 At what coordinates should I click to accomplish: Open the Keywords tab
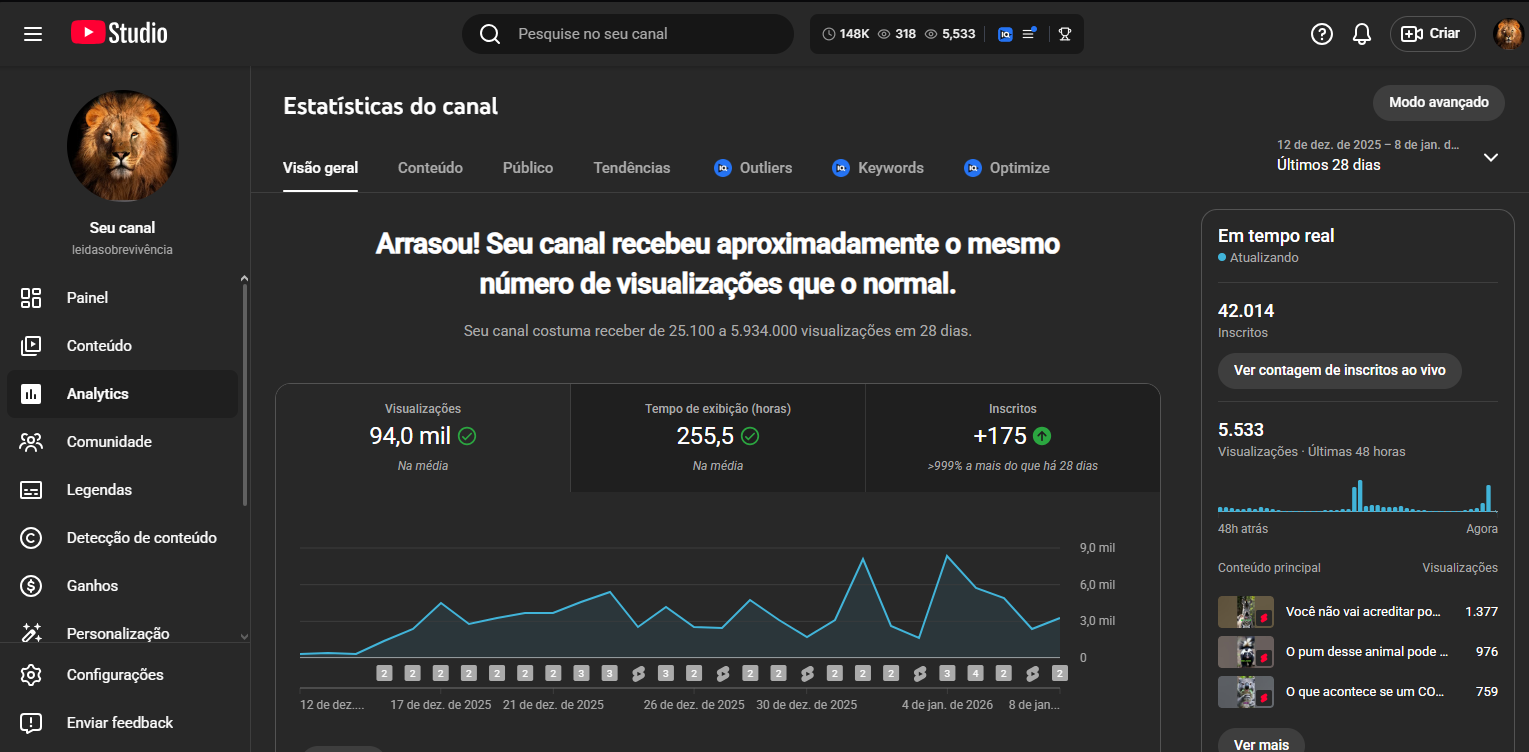(878, 168)
